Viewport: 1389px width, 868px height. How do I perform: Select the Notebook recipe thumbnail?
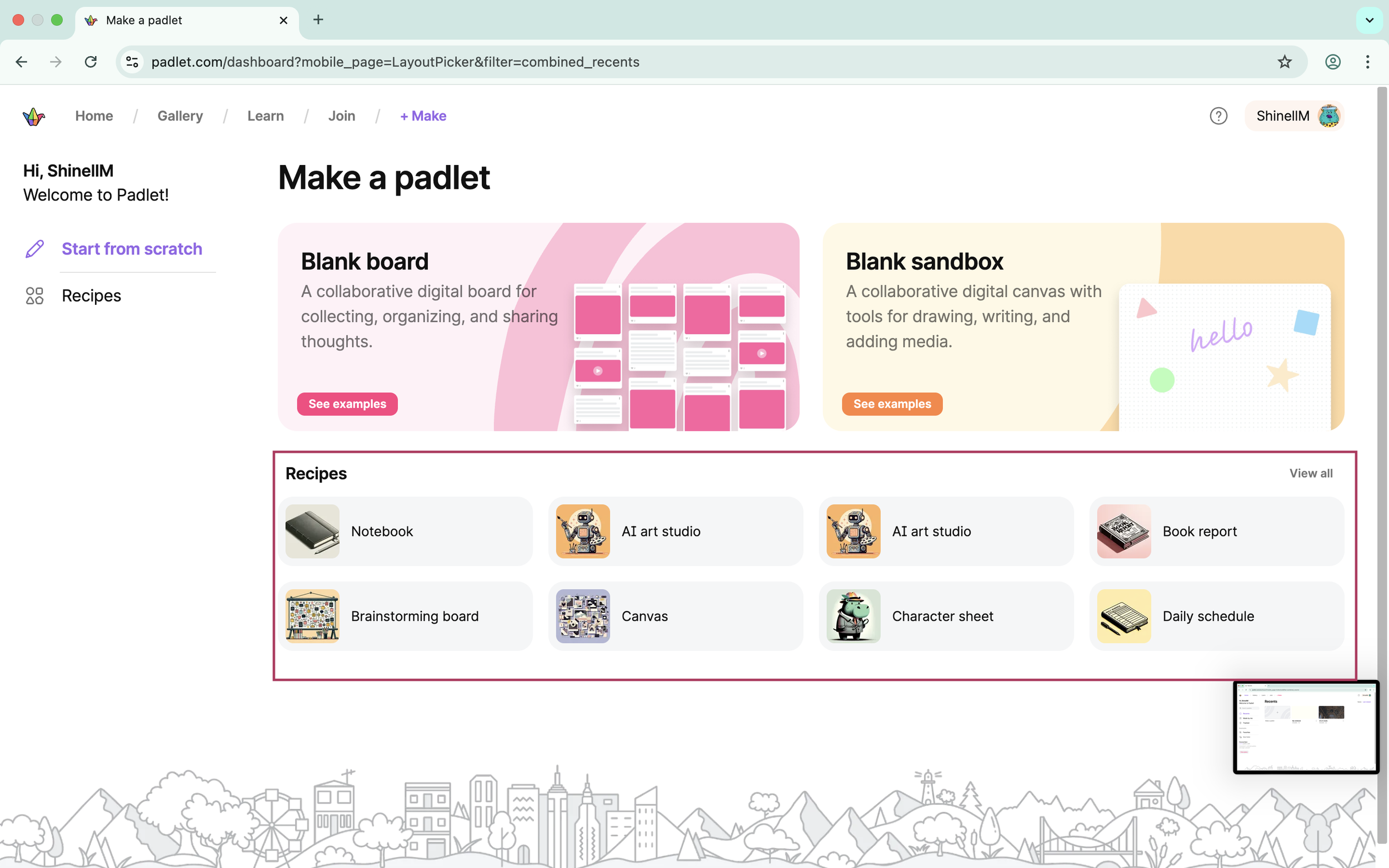tap(312, 531)
